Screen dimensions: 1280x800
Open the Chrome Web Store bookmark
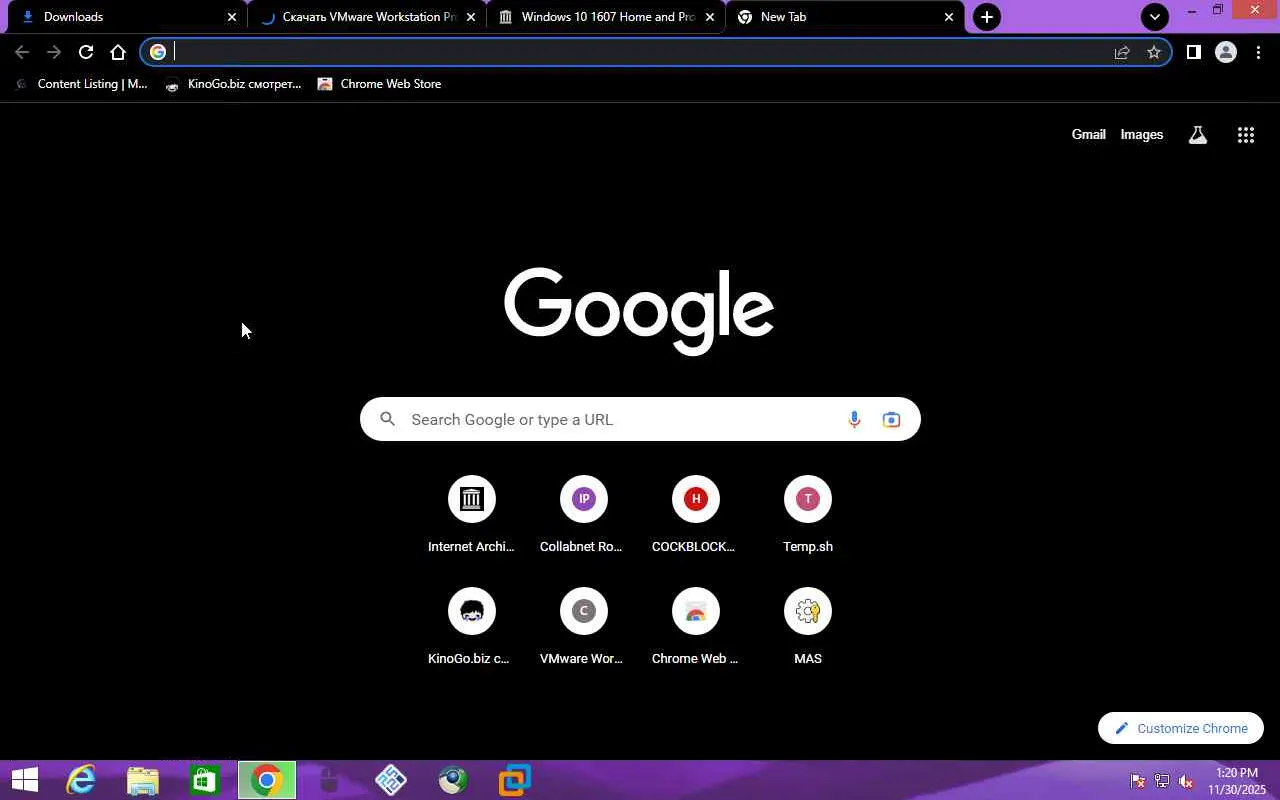coord(379,84)
